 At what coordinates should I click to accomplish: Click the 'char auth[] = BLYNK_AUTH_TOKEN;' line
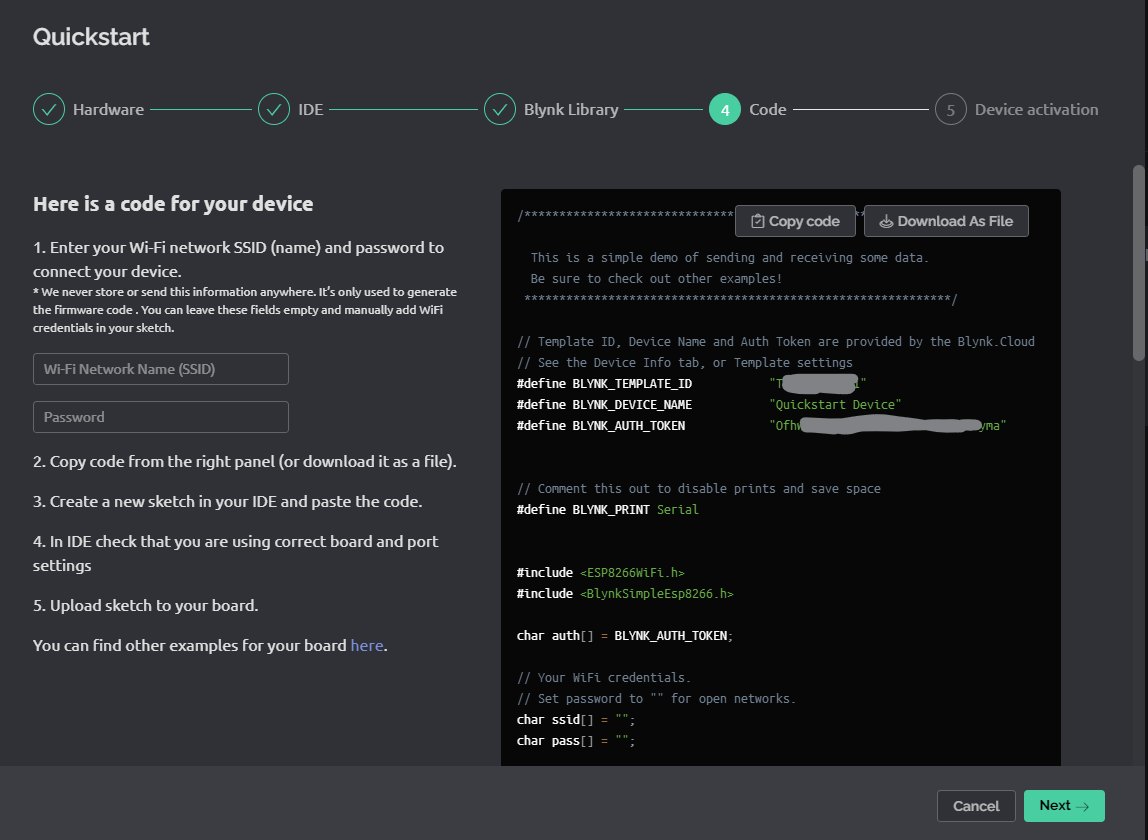coord(625,636)
